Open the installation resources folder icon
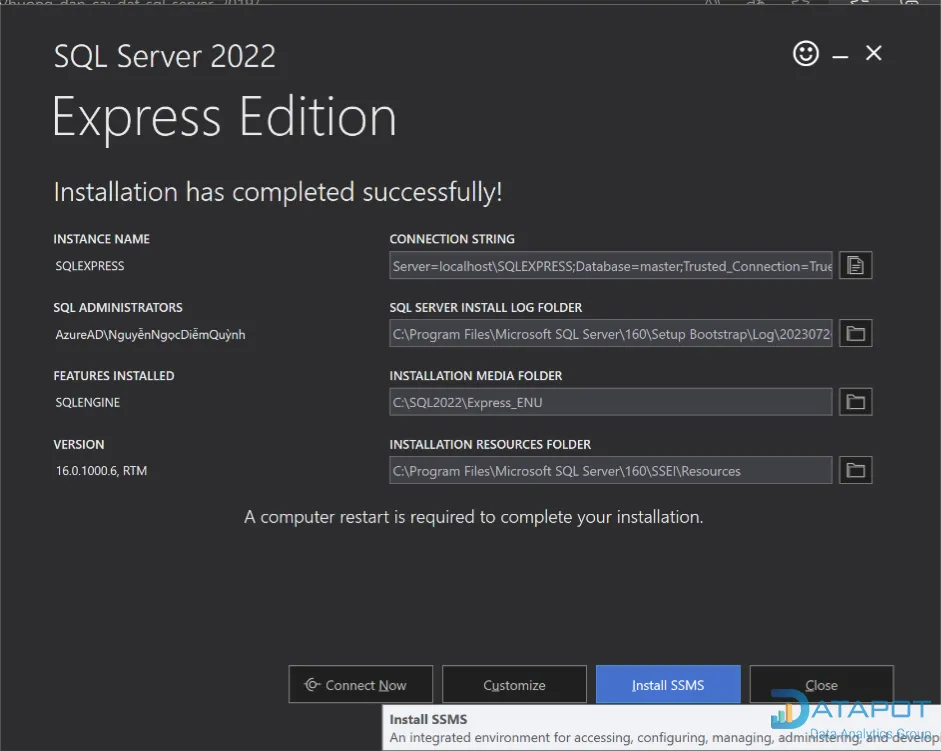This screenshot has height=751, width=941. [855, 470]
